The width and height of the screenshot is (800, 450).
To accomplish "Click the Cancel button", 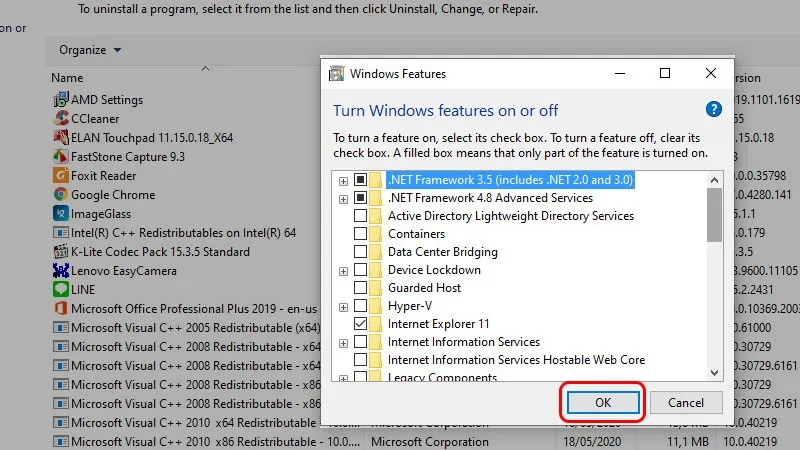I will 685,402.
